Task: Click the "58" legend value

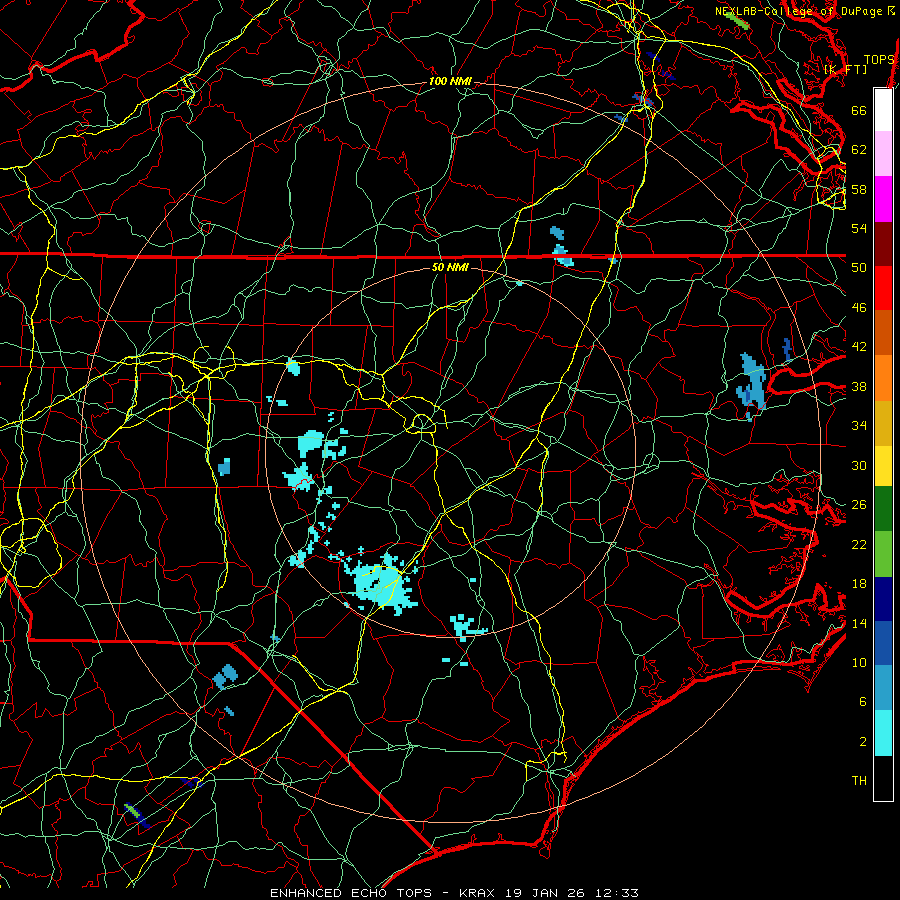Action: pyautogui.click(x=859, y=189)
